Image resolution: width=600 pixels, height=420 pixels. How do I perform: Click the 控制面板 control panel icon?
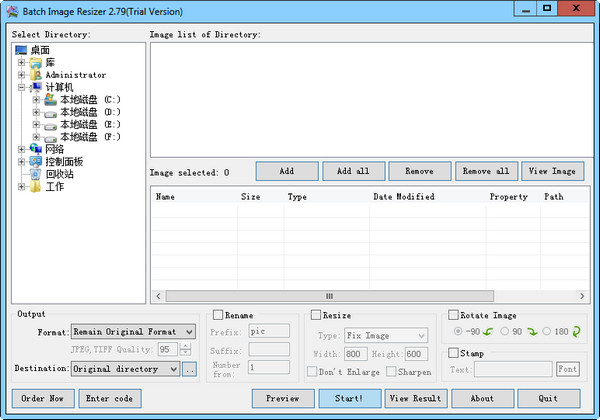point(36,161)
